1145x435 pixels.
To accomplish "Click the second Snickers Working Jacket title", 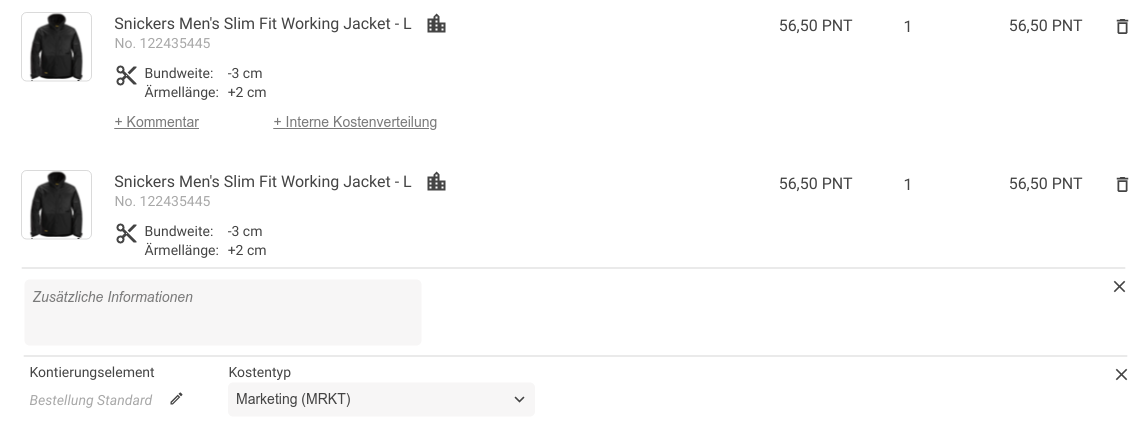I will 262,182.
